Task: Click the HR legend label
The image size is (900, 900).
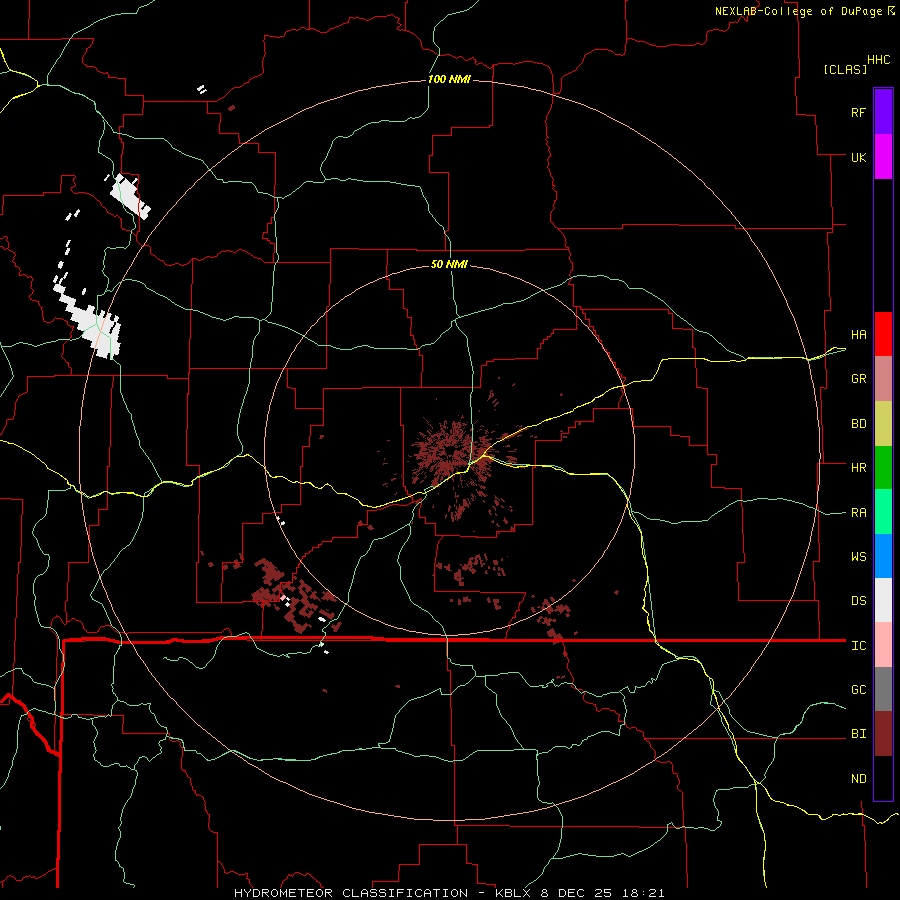Action: 858,468
